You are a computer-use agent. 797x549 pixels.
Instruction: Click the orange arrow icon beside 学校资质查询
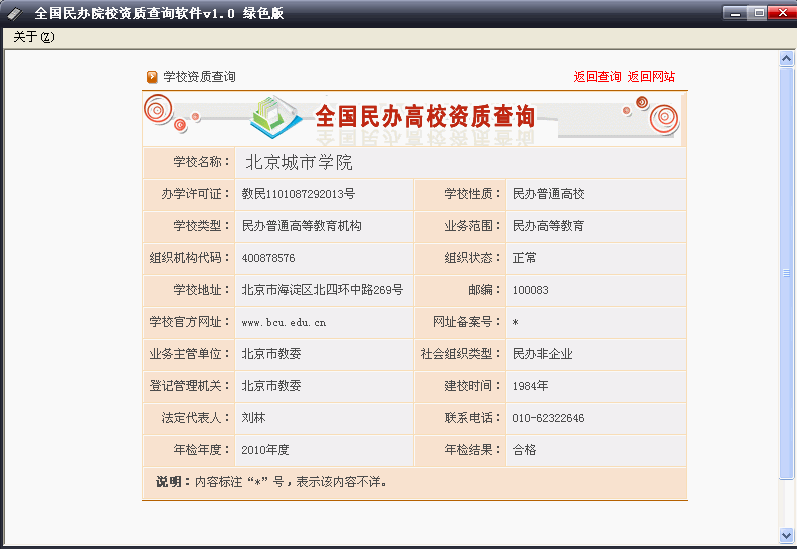152,77
